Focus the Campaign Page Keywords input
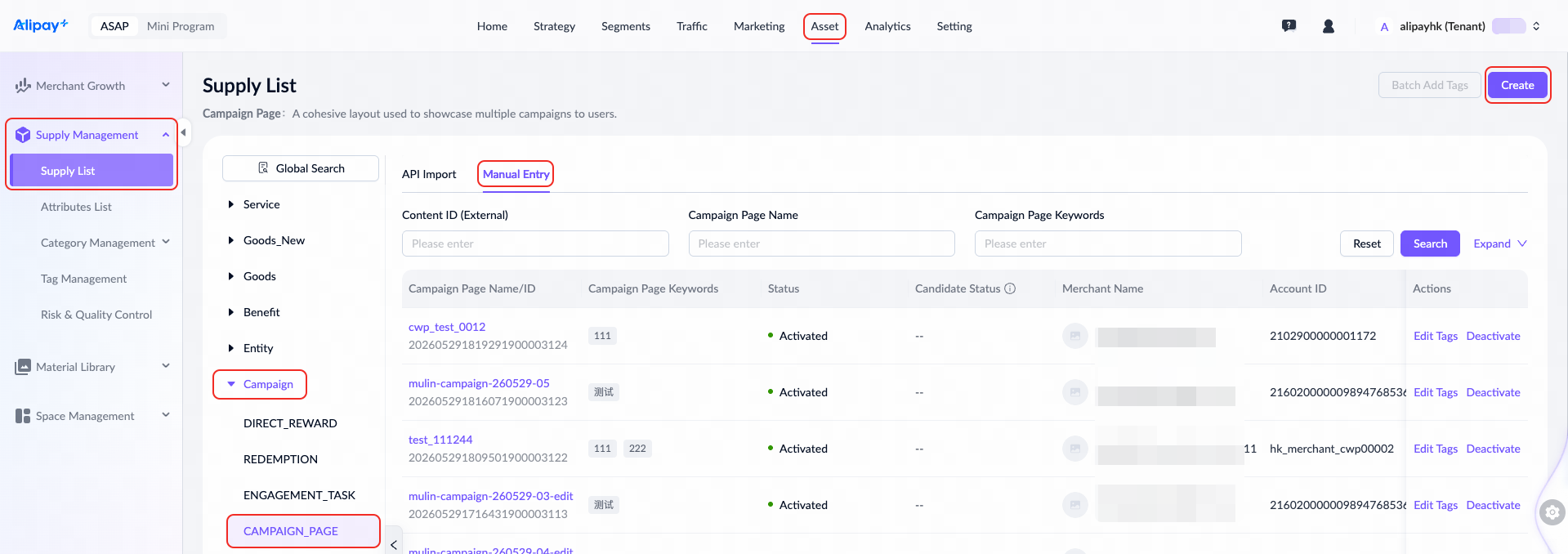1568x554 pixels. [x=1108, y=243]
